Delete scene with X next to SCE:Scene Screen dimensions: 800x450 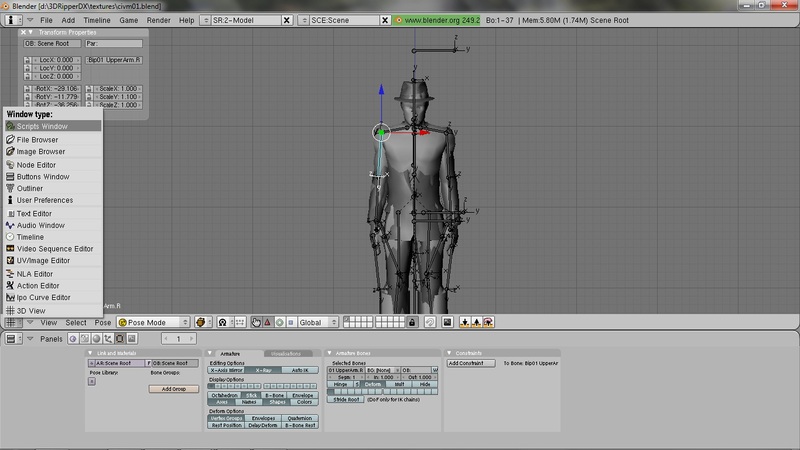pos(385,20)
